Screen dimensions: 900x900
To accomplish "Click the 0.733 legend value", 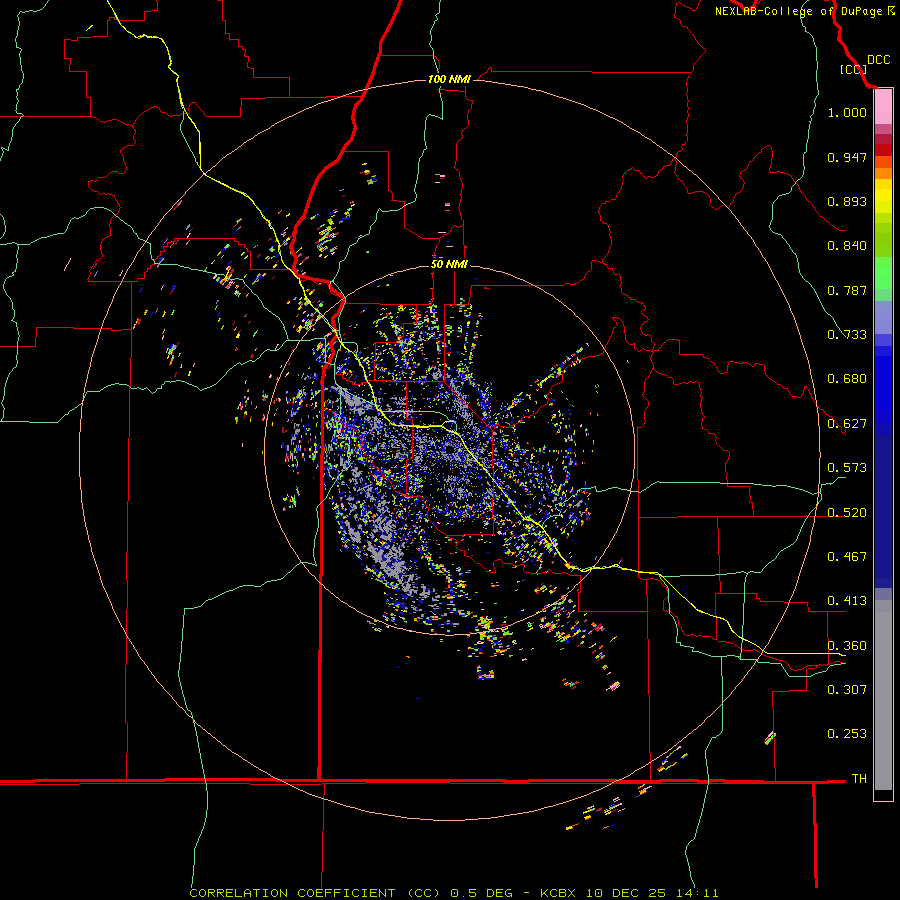I will point(847,335).
